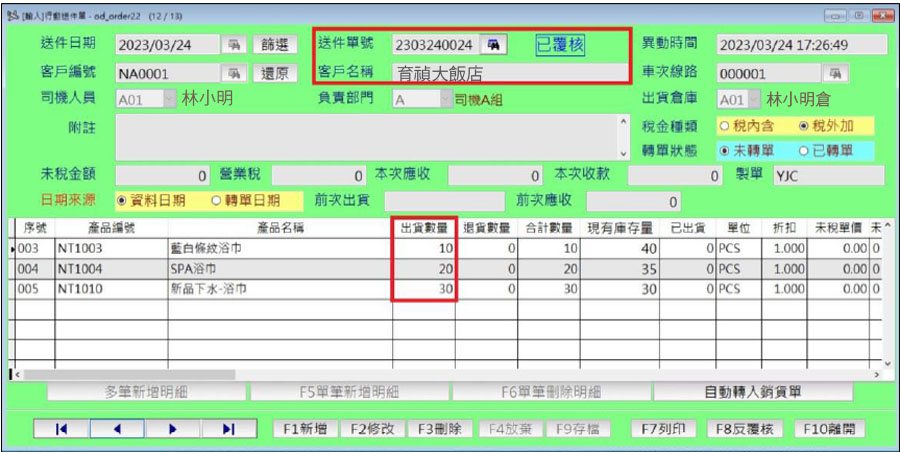Open 負責部門 A dropdown

[x=445, y=100]
